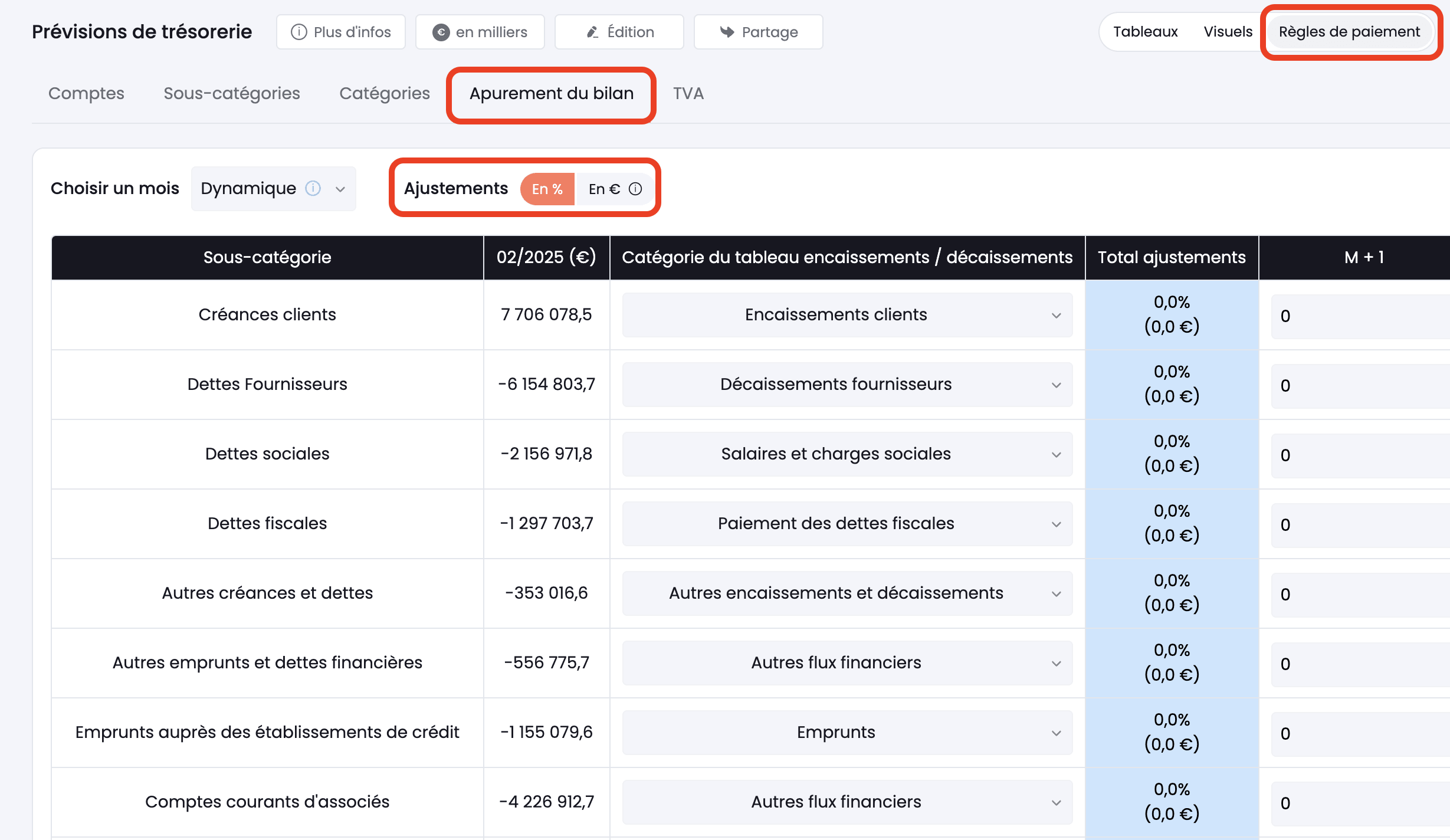The height and width of the screenshot is (840, 1450).
Task: Click Emprunts auprès des établissements de crédit label
Action: [267, 732]
